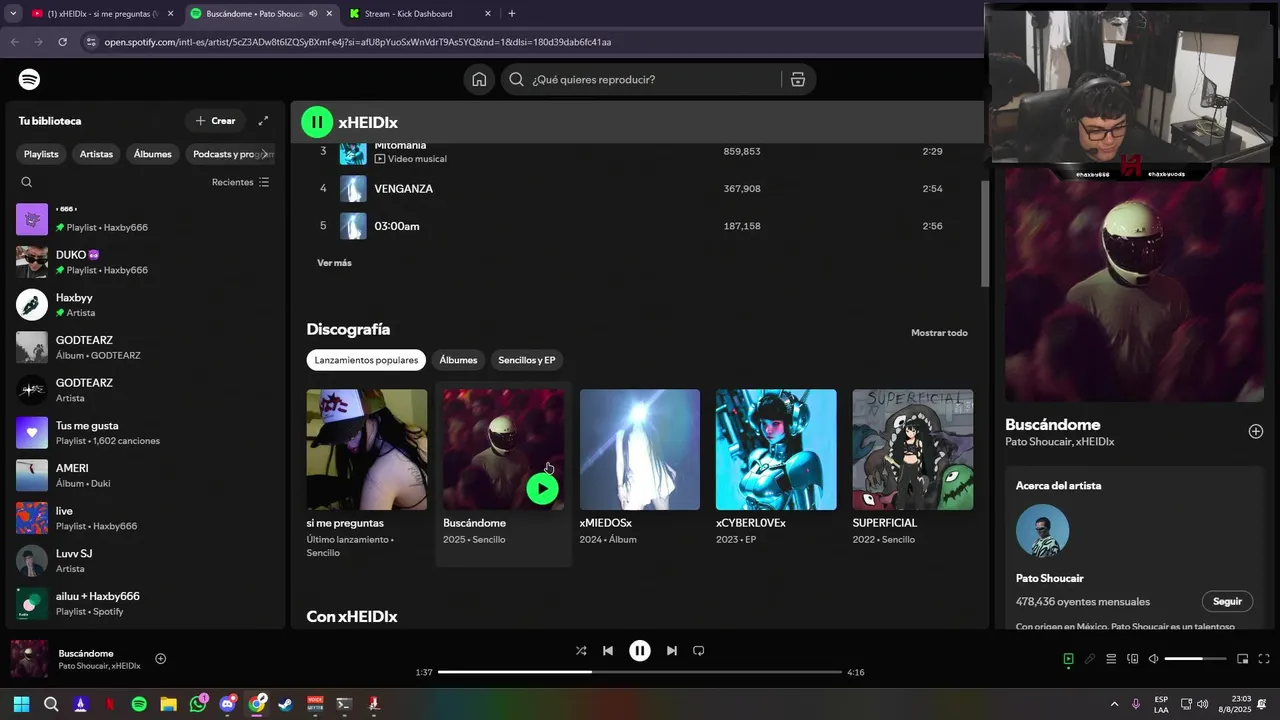Open the Now Playing view icon
1280x720 pixels.
(1068, 659)
